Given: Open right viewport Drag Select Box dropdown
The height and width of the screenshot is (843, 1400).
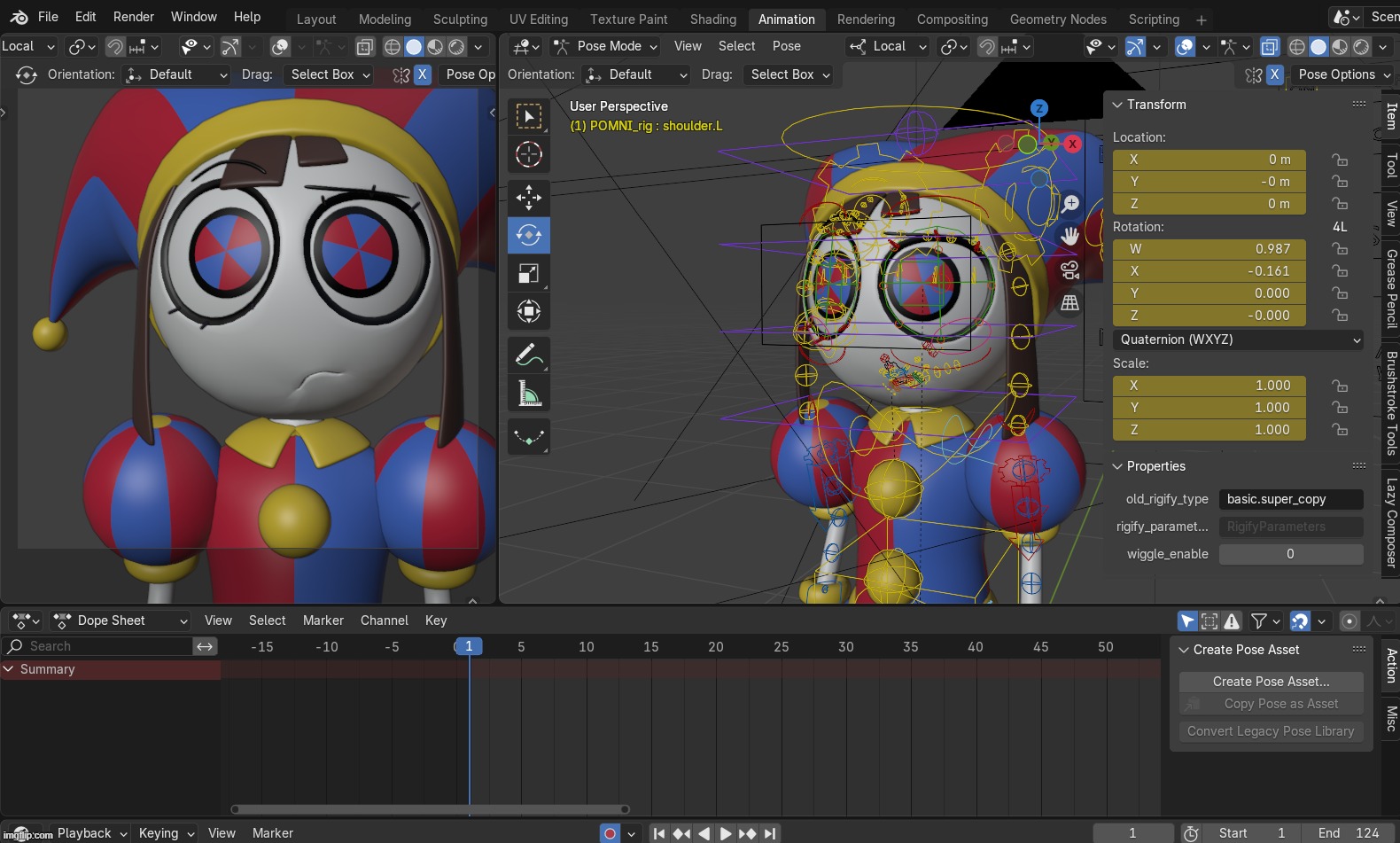Looking at the screenshot, I should pos(789,74).
